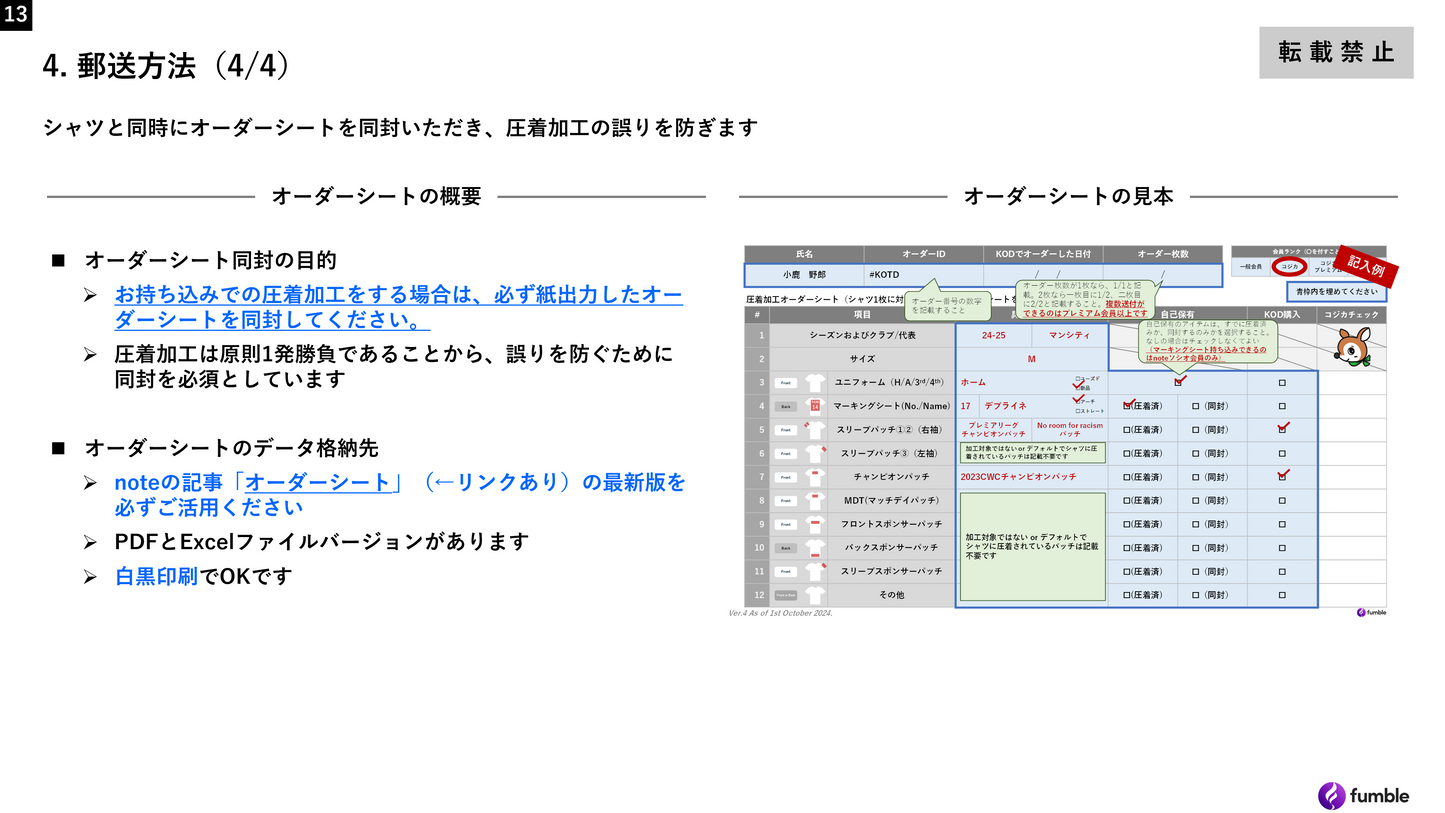Click the 記入例 red stamp
The image size is (1445, 813).
1365,267
